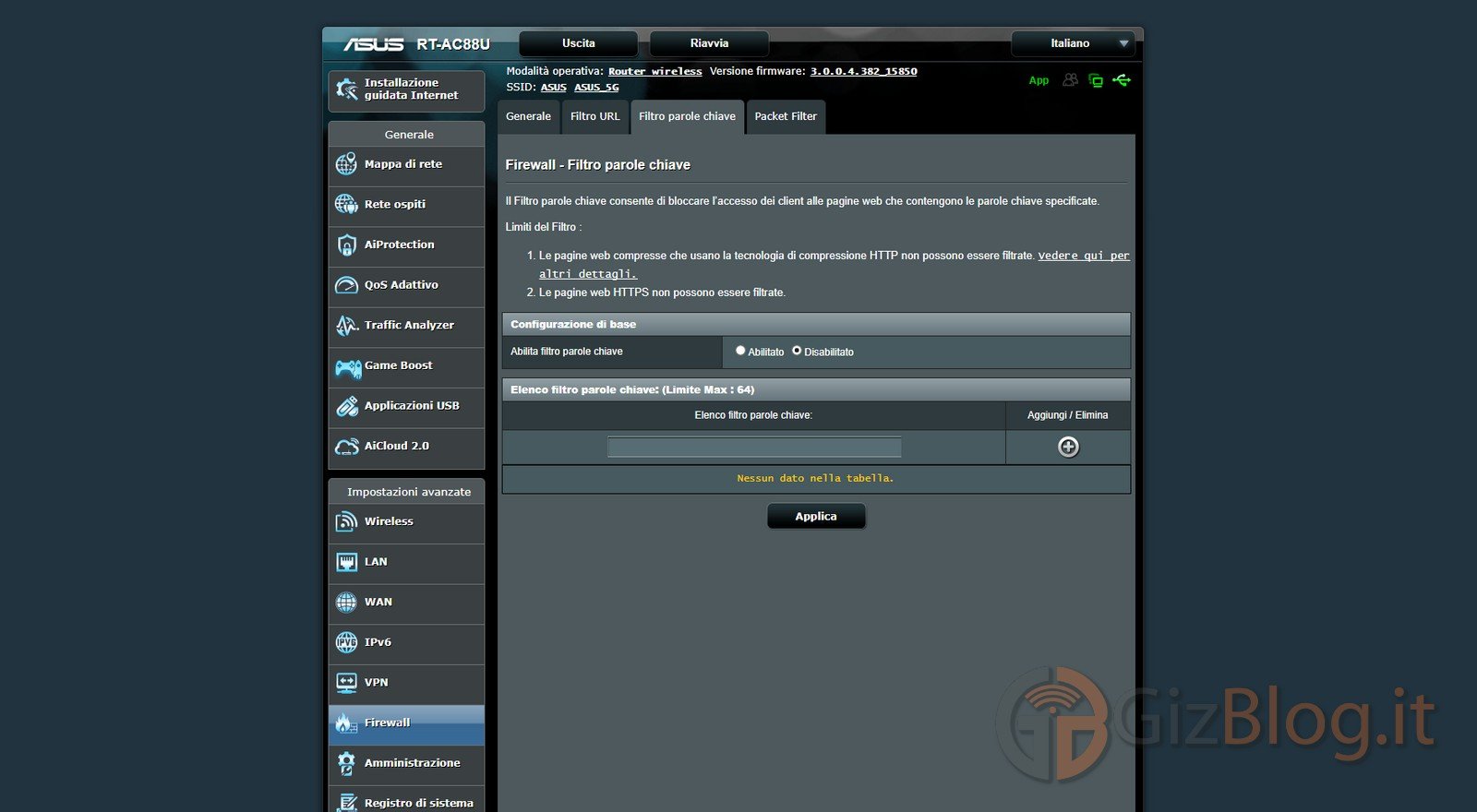Click the LAN port icon

tap(346, 562)
